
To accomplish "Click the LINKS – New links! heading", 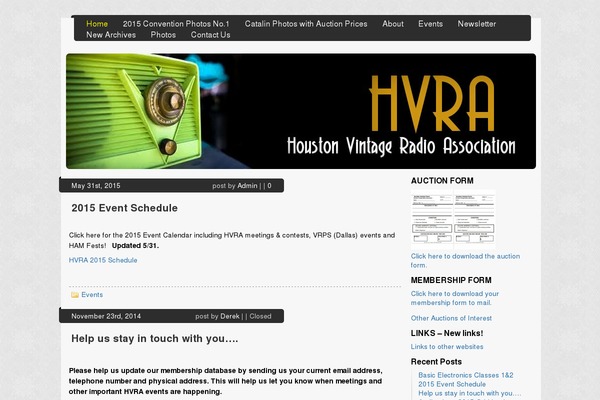I will [447, 333].
